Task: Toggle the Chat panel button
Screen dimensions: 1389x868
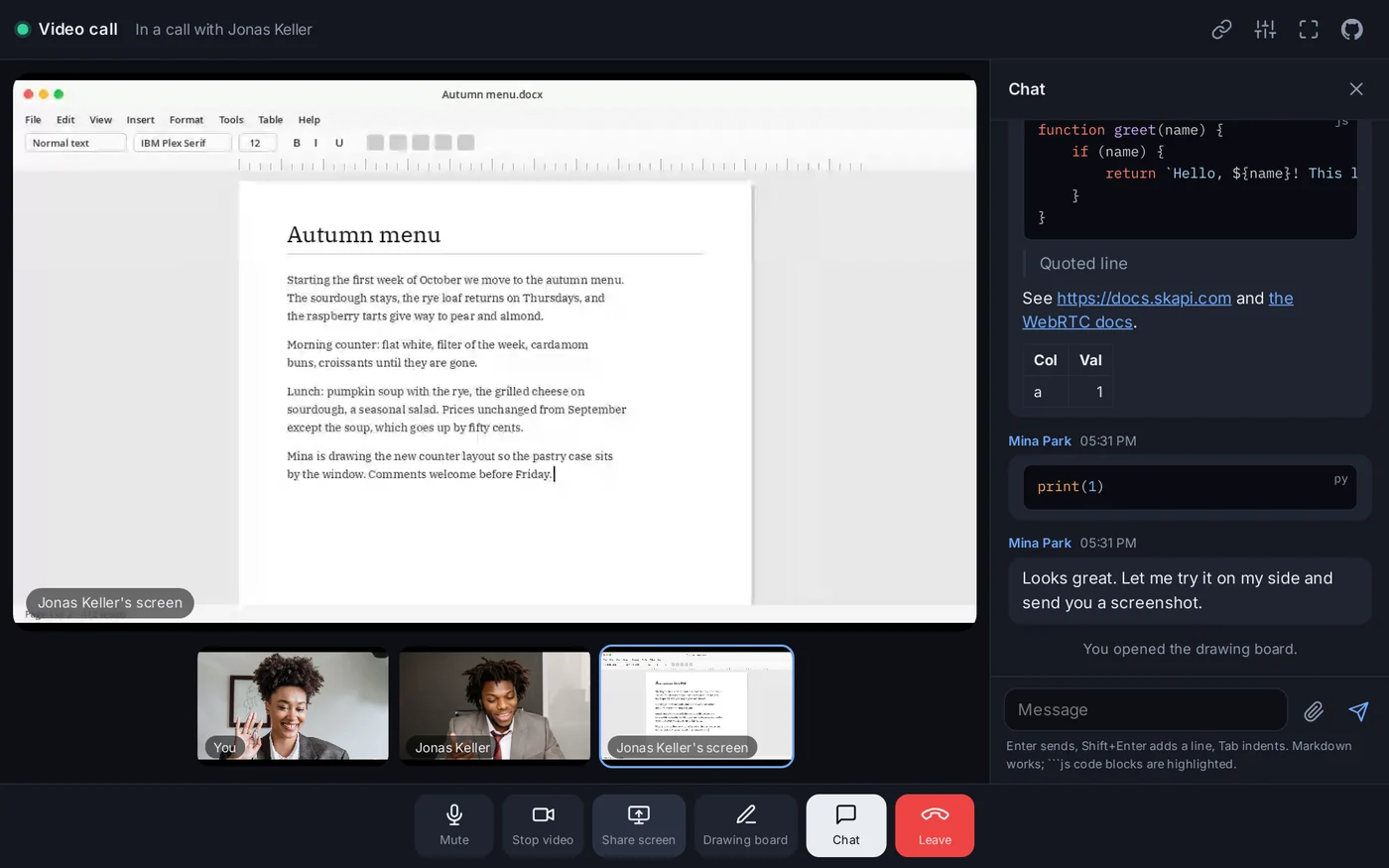Action: [846, 825]
